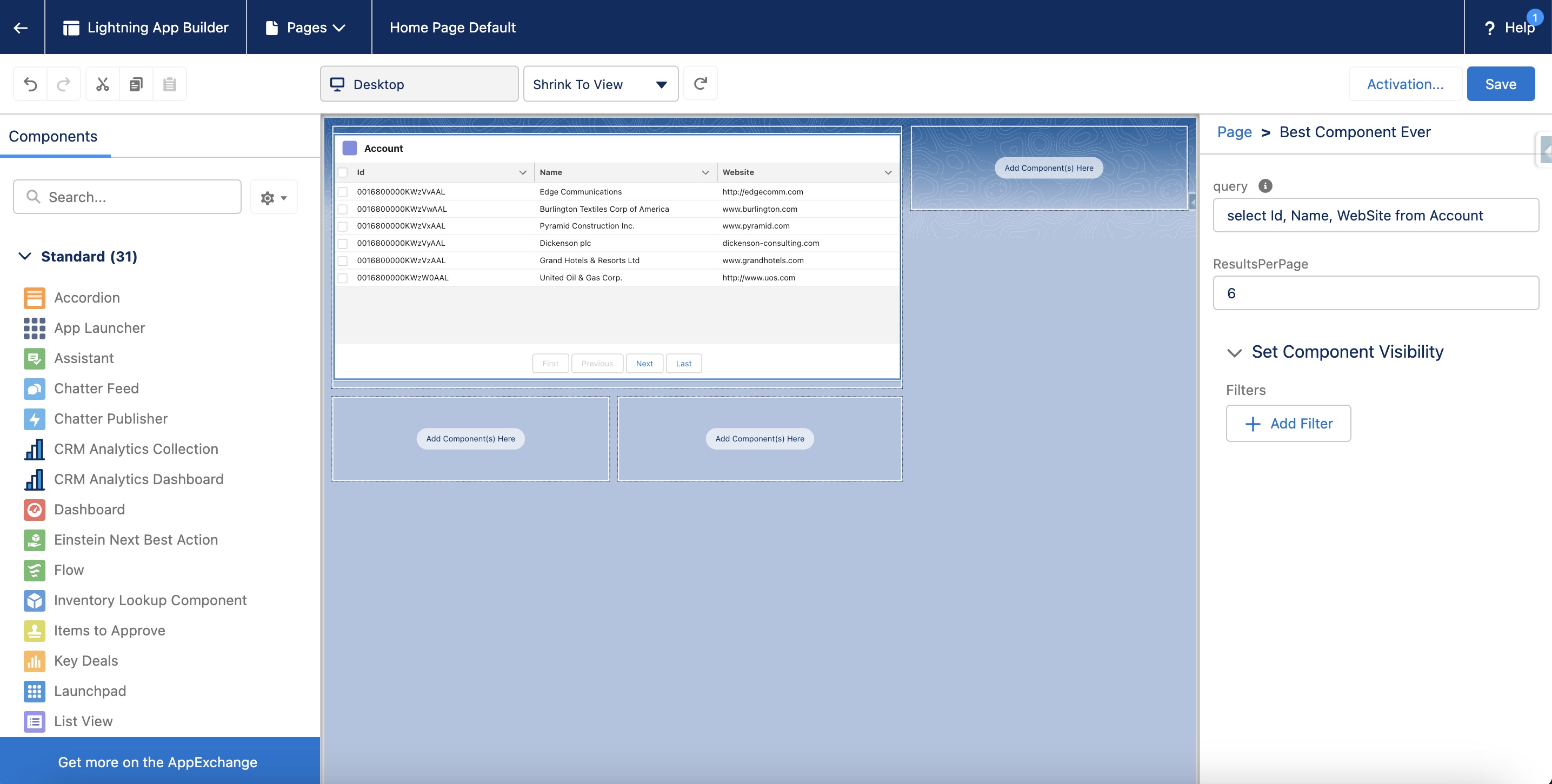The image size is (1552, 784).
Task: Click the Page breadcrumb link
Action: 1234,132
